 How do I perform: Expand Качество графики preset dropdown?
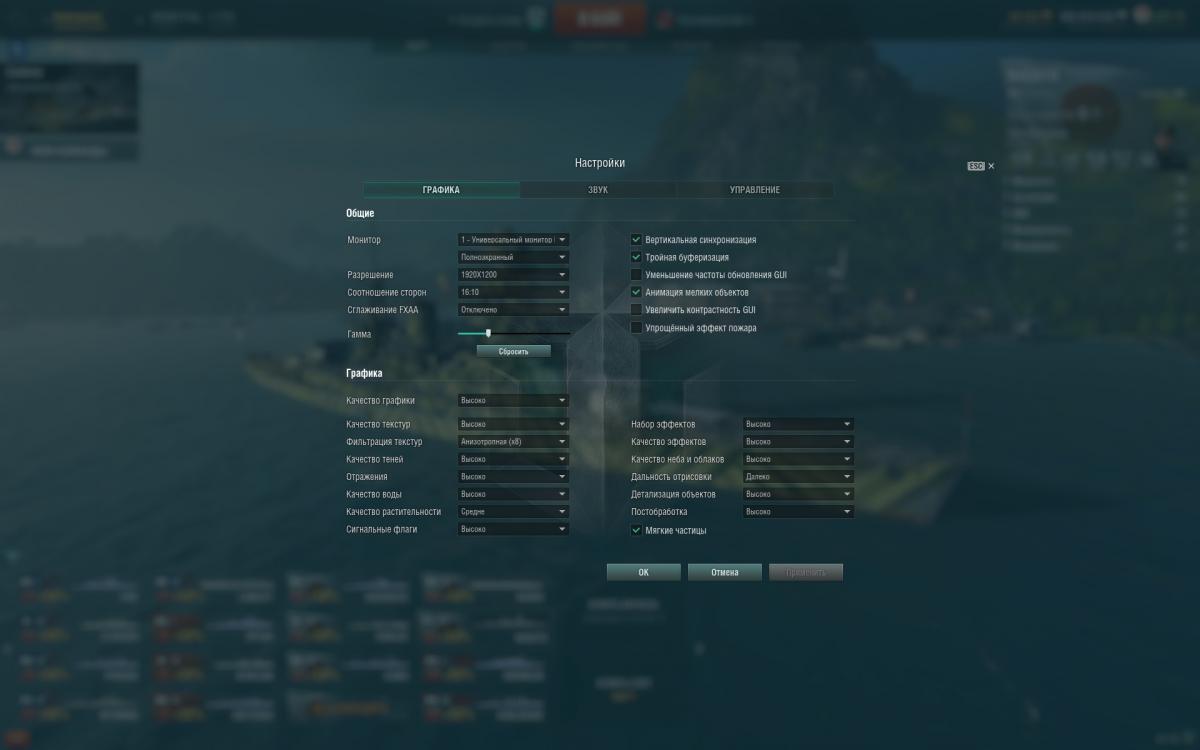(x=513, y=400)
